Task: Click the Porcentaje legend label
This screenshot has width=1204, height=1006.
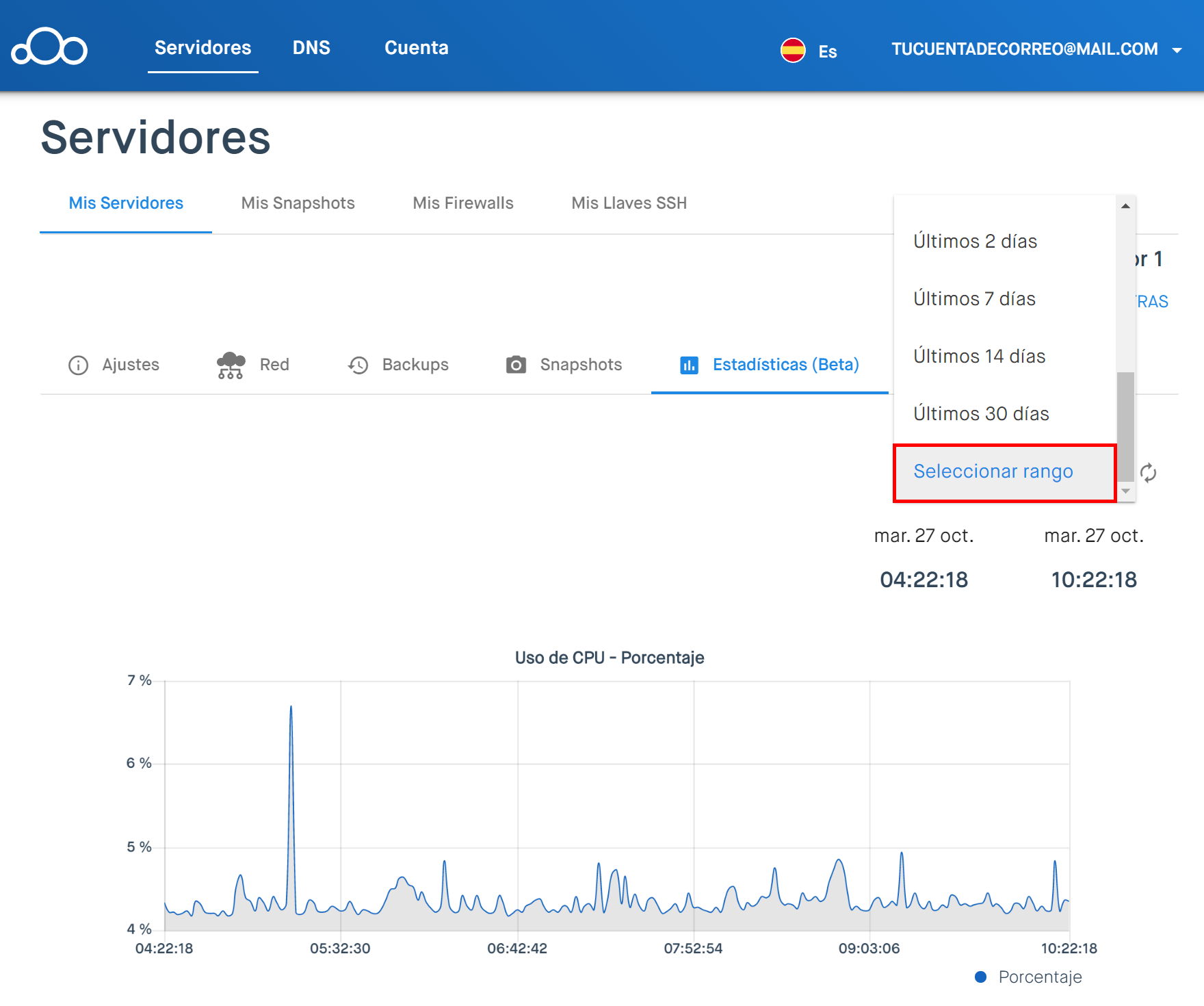Action: (x=1041, y=977)
